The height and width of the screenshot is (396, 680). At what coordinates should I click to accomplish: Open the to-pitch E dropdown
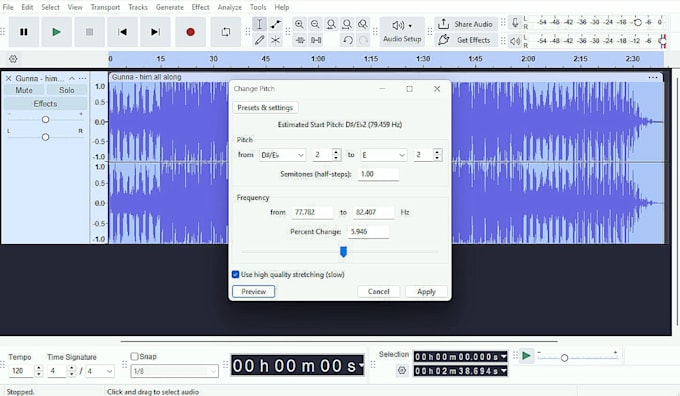(x=383, y=155)
